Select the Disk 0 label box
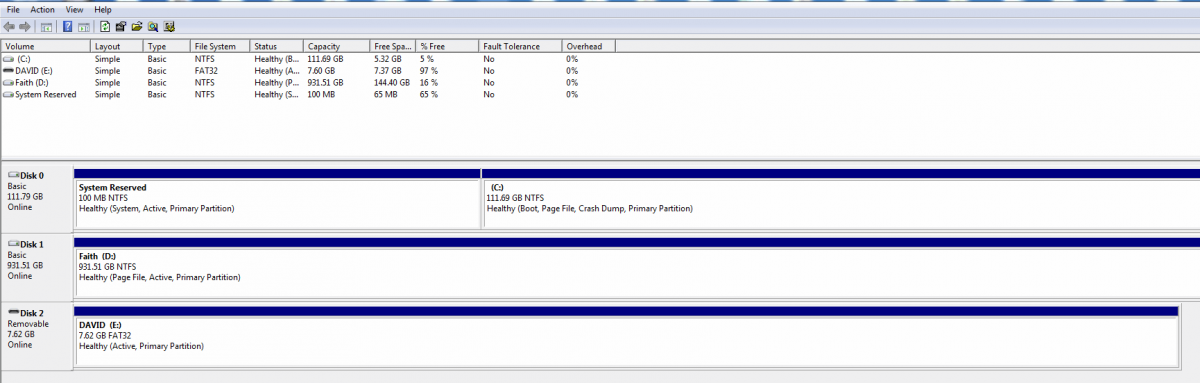Screen dimensions: 1200x383 (x=37, y=198)
